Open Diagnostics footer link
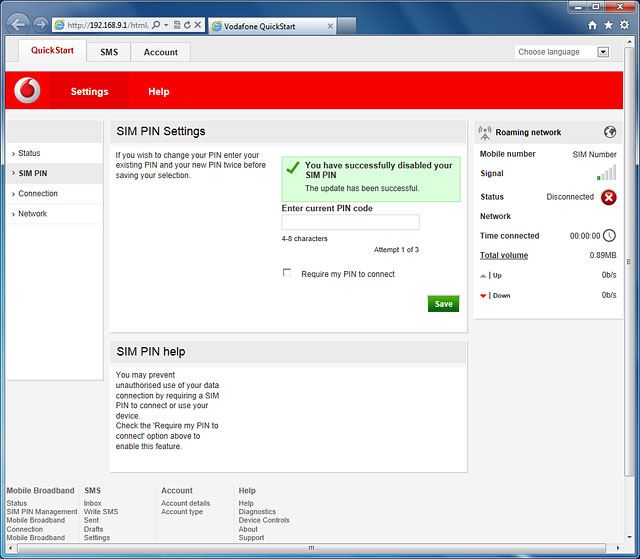The height and width of the screenshot is (559, 640). 257,512
